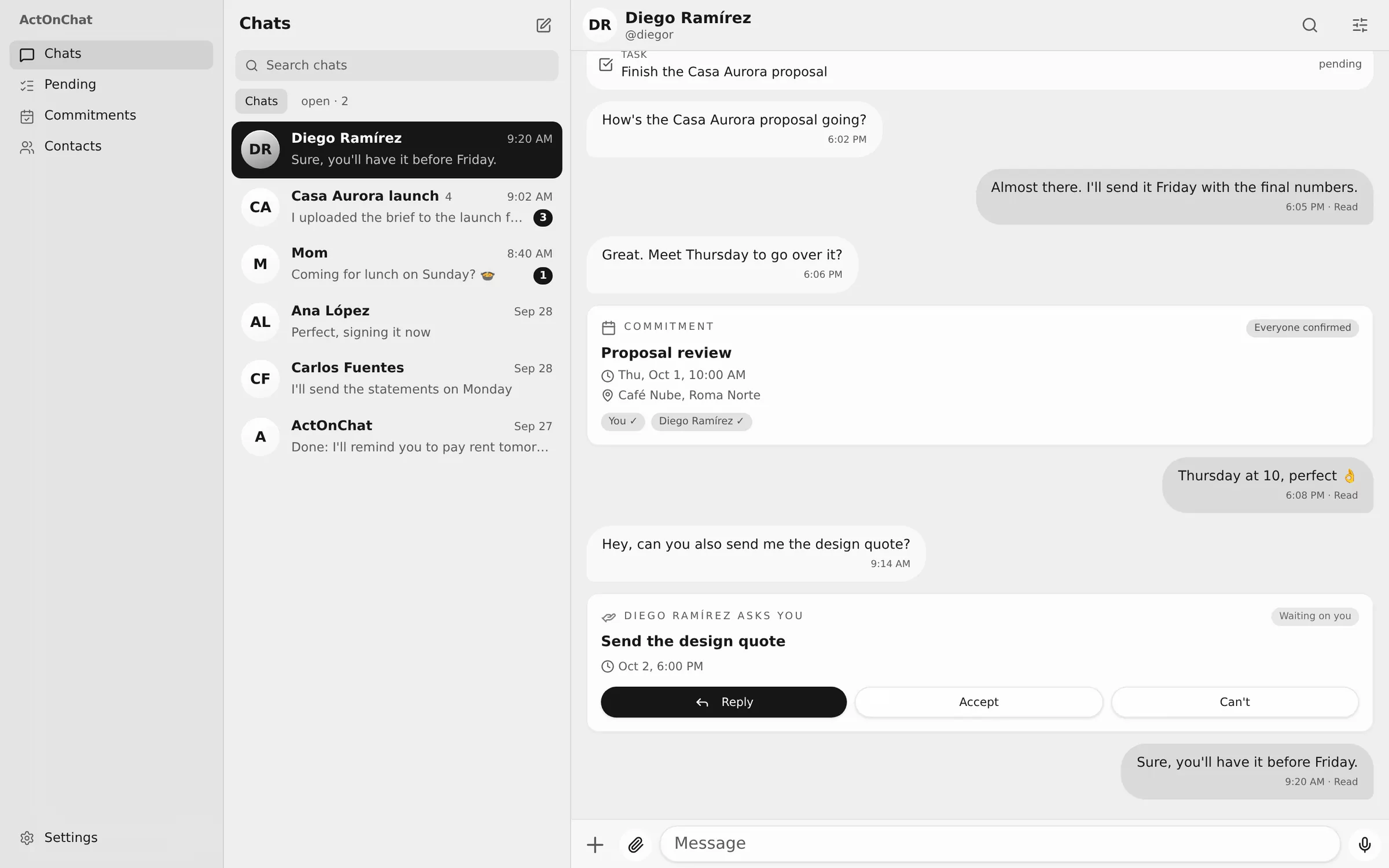This screenshot has height=868, width=1389.
Task: Click the Casa Aurora launch CA avatar
Action: (x=260, y=207)
